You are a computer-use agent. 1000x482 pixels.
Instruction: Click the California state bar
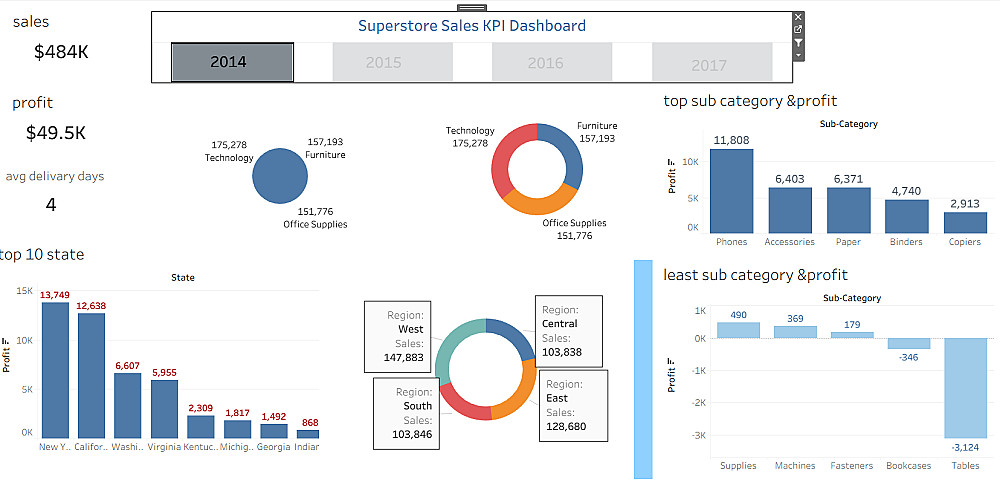(92, 376)
